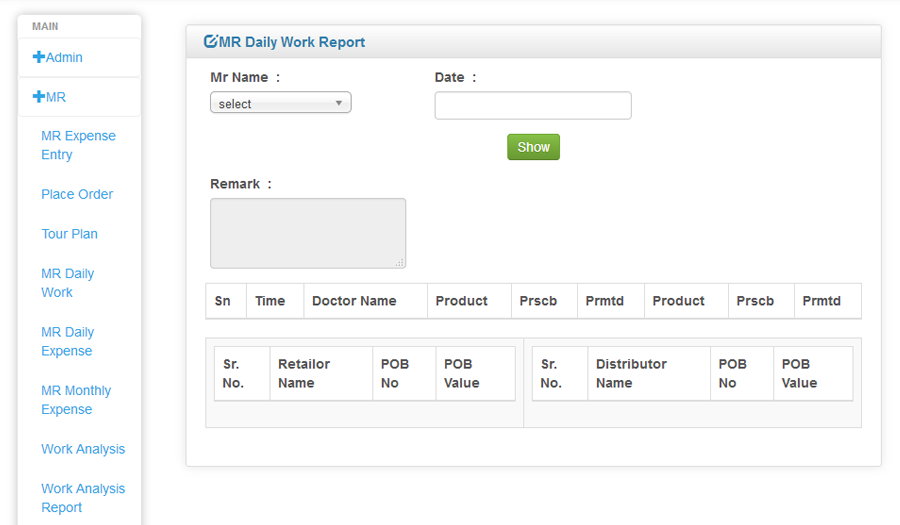Open the Tour Plan link
900x525 pixels.
[x=69, y=234]
